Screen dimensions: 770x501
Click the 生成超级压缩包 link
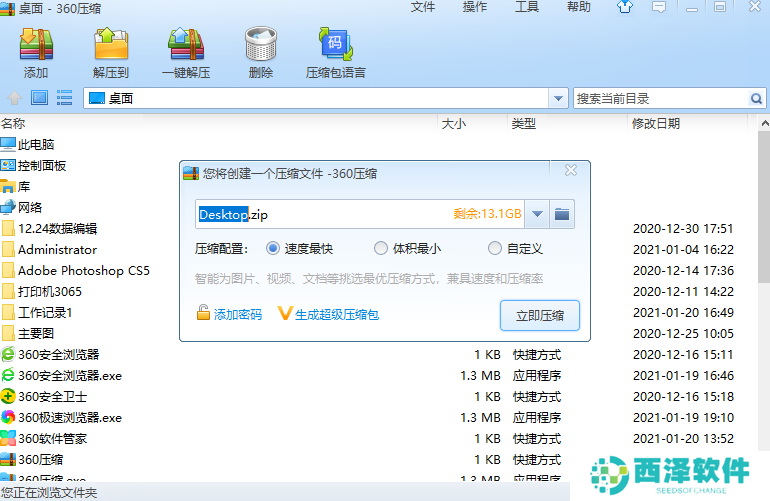point(329,314)
